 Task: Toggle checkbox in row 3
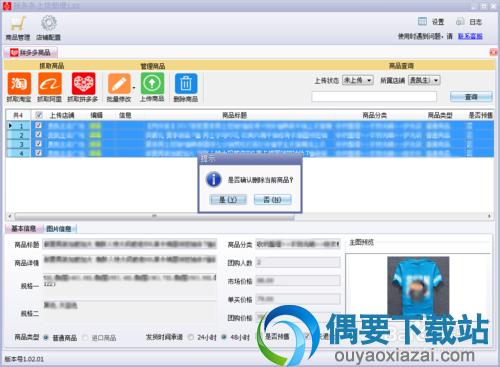pyautogui.click(x=39, y=144)
